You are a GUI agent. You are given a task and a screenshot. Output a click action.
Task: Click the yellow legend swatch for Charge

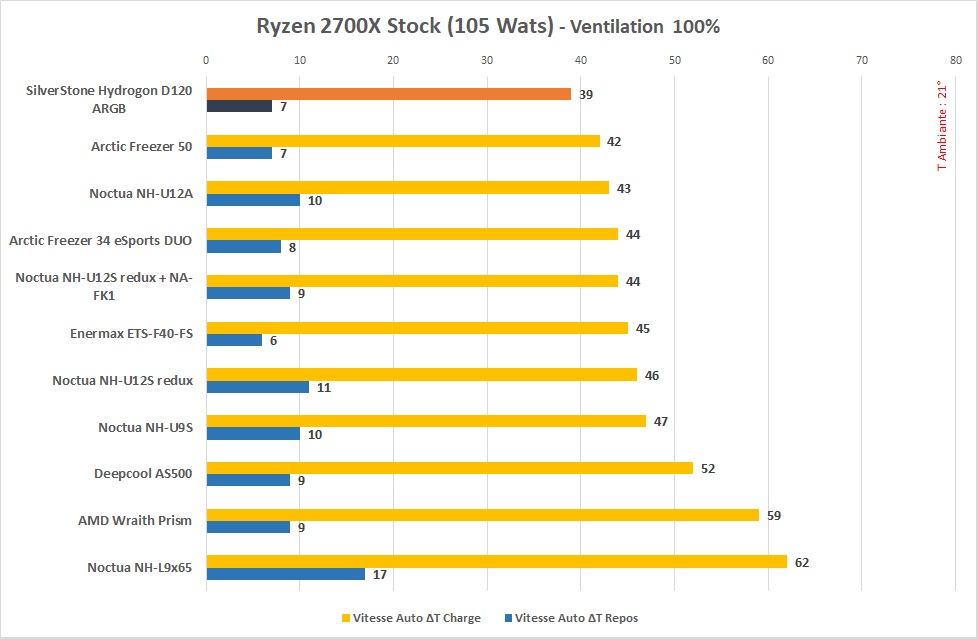[x=346, y=618]
